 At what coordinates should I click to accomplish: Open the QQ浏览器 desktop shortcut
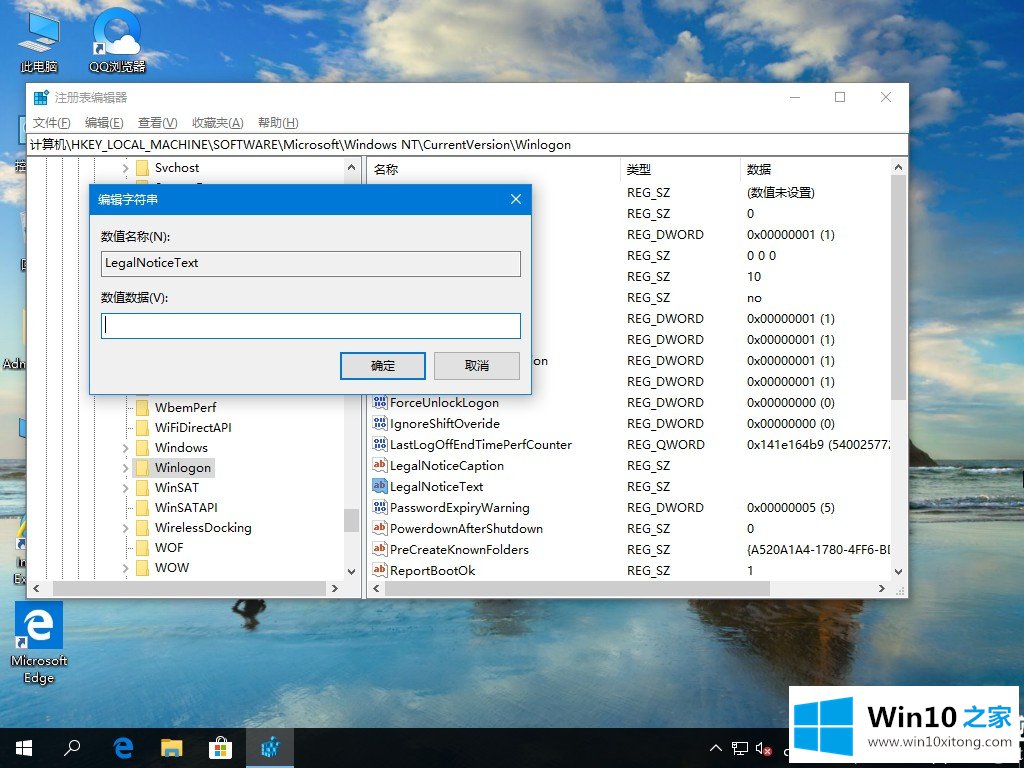pyautogui.click(x=117, y=42)
